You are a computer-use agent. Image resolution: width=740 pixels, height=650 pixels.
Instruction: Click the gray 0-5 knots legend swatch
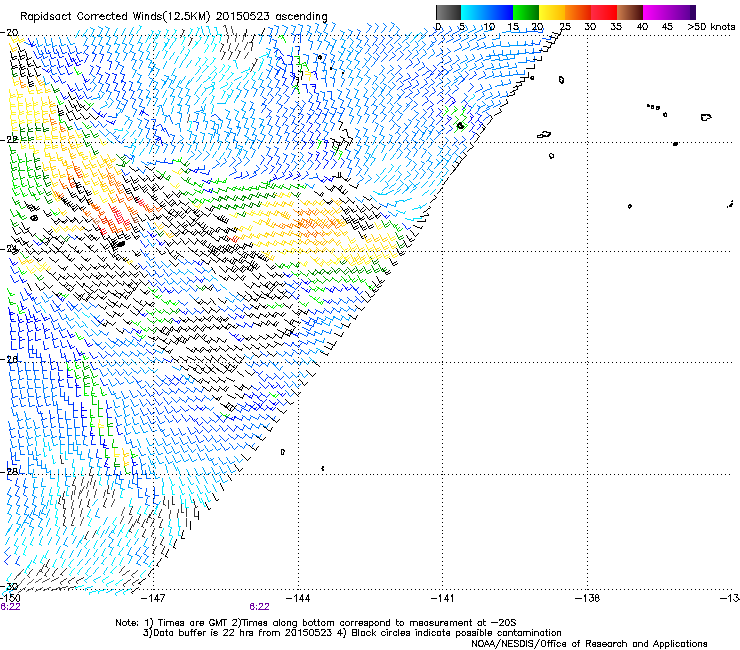[x=448, y=12]
